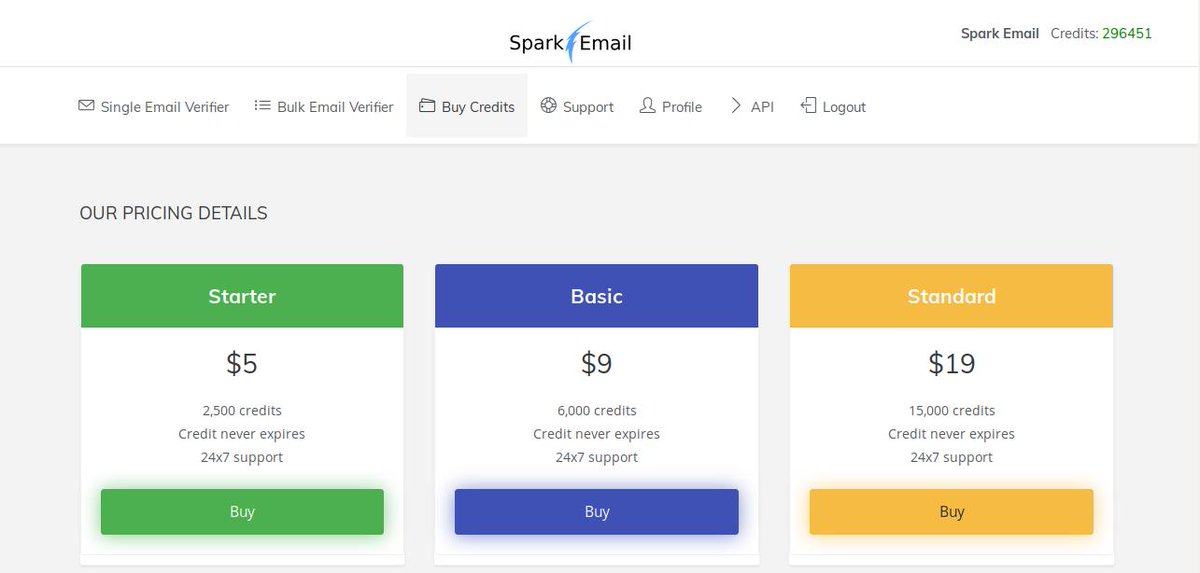Viewport: 1200px width, 573px height.
Task: Click the lifebuoy icon beside Support
Action: pyautogui.click(x=548, y=105)
